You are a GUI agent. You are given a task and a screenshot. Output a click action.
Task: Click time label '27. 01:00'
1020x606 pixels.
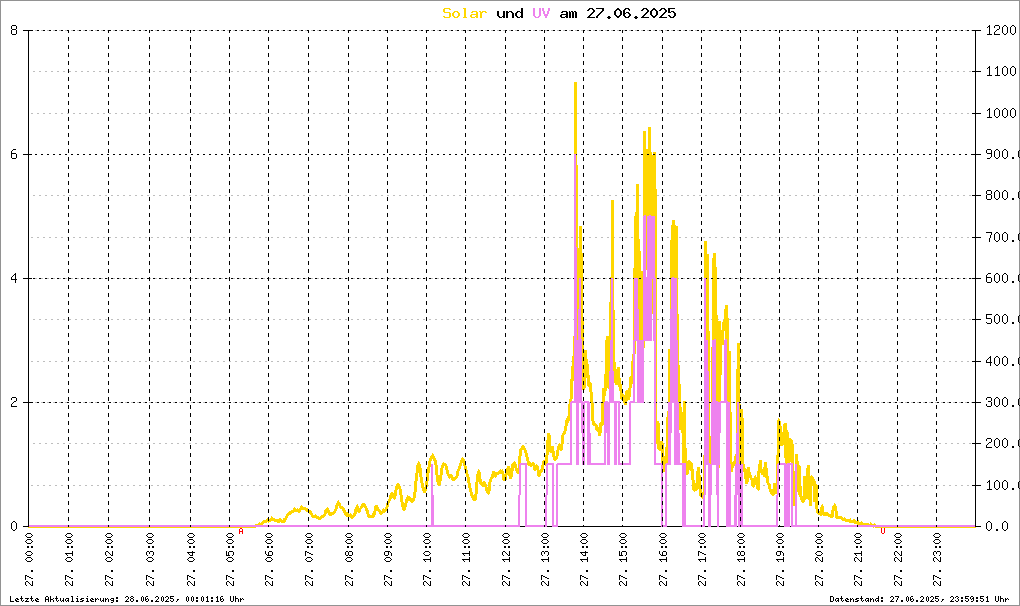coord(69,559)
